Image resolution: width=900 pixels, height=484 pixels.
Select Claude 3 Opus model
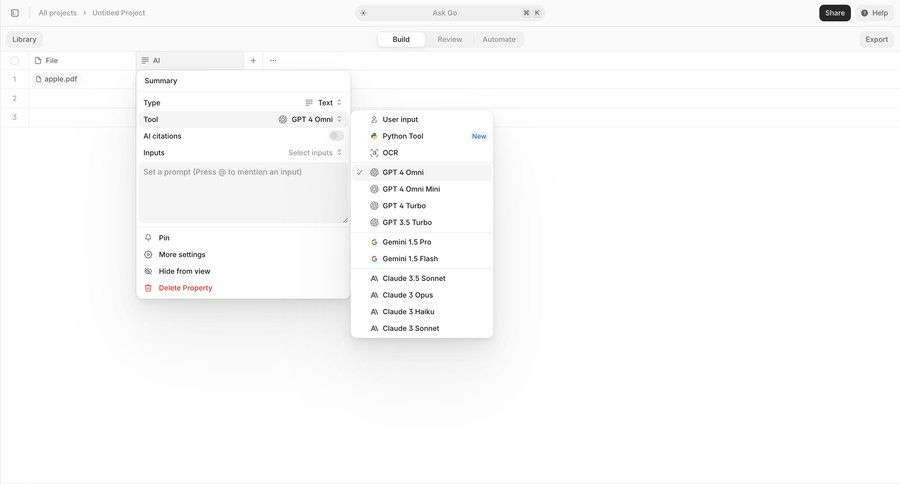tap(422, 295)
